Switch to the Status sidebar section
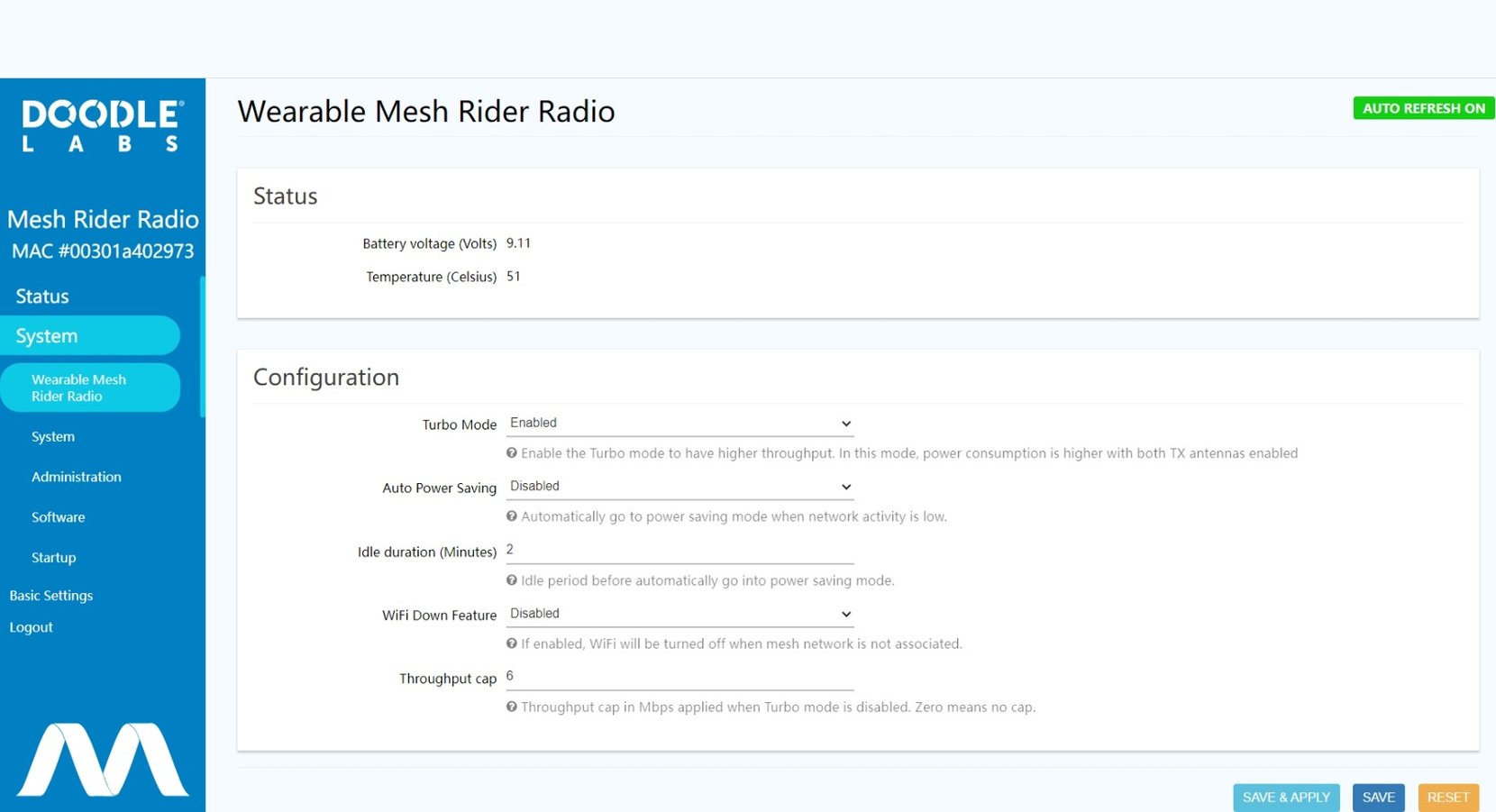 point(41,296)
